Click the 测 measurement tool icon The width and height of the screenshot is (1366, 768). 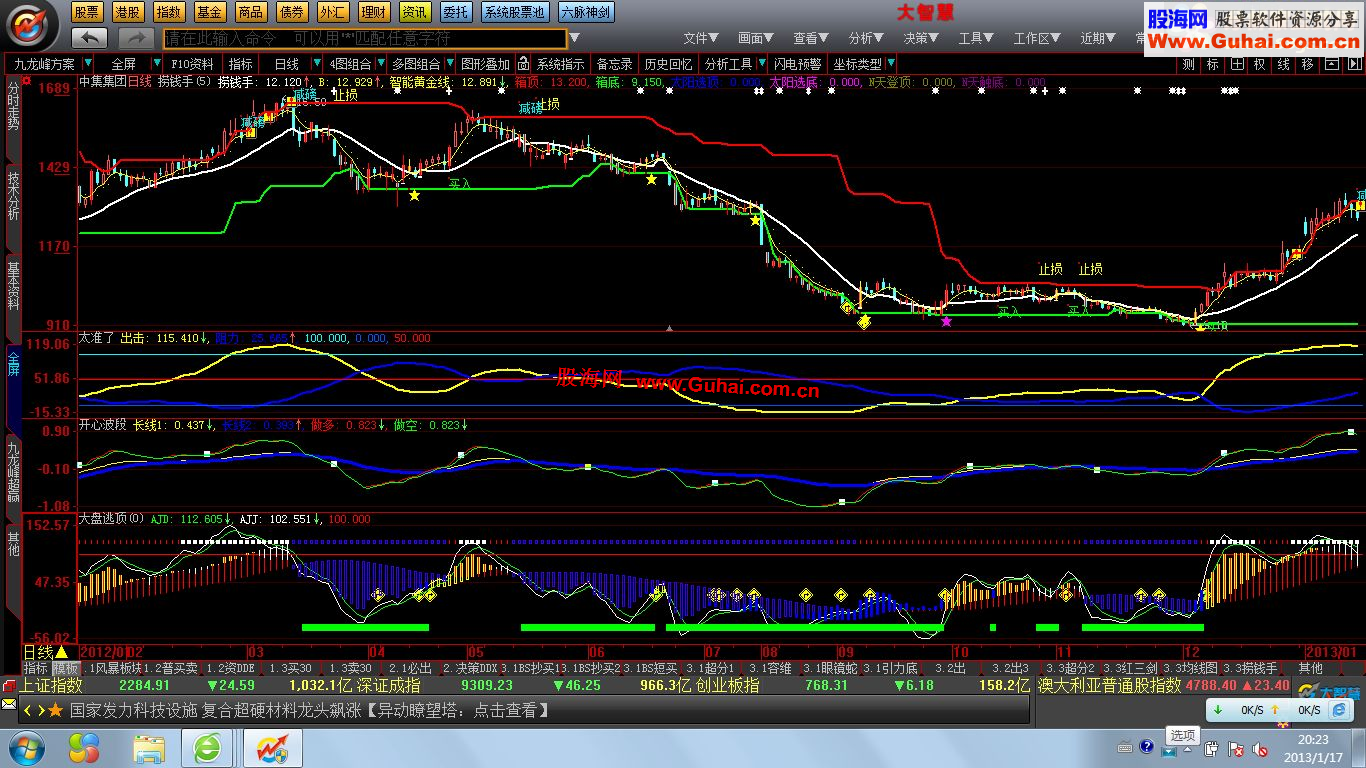tap(1188, 64)
